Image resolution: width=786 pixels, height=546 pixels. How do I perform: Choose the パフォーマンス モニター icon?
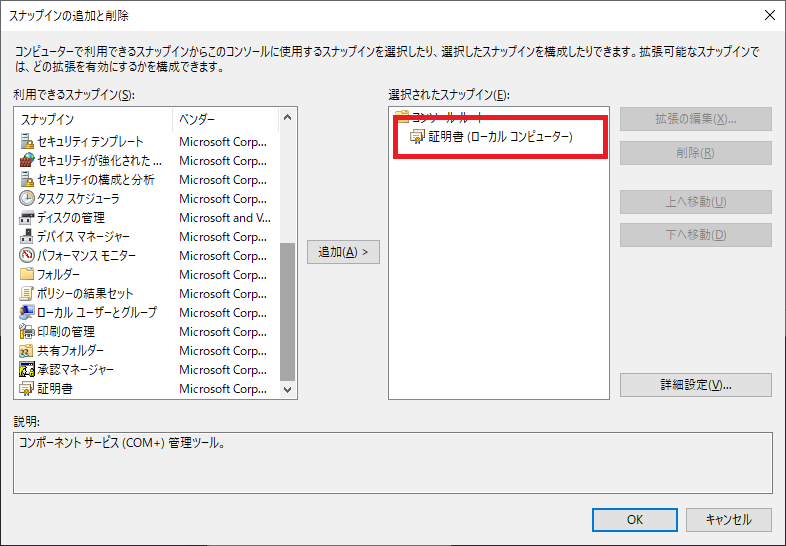pos(27,256)
